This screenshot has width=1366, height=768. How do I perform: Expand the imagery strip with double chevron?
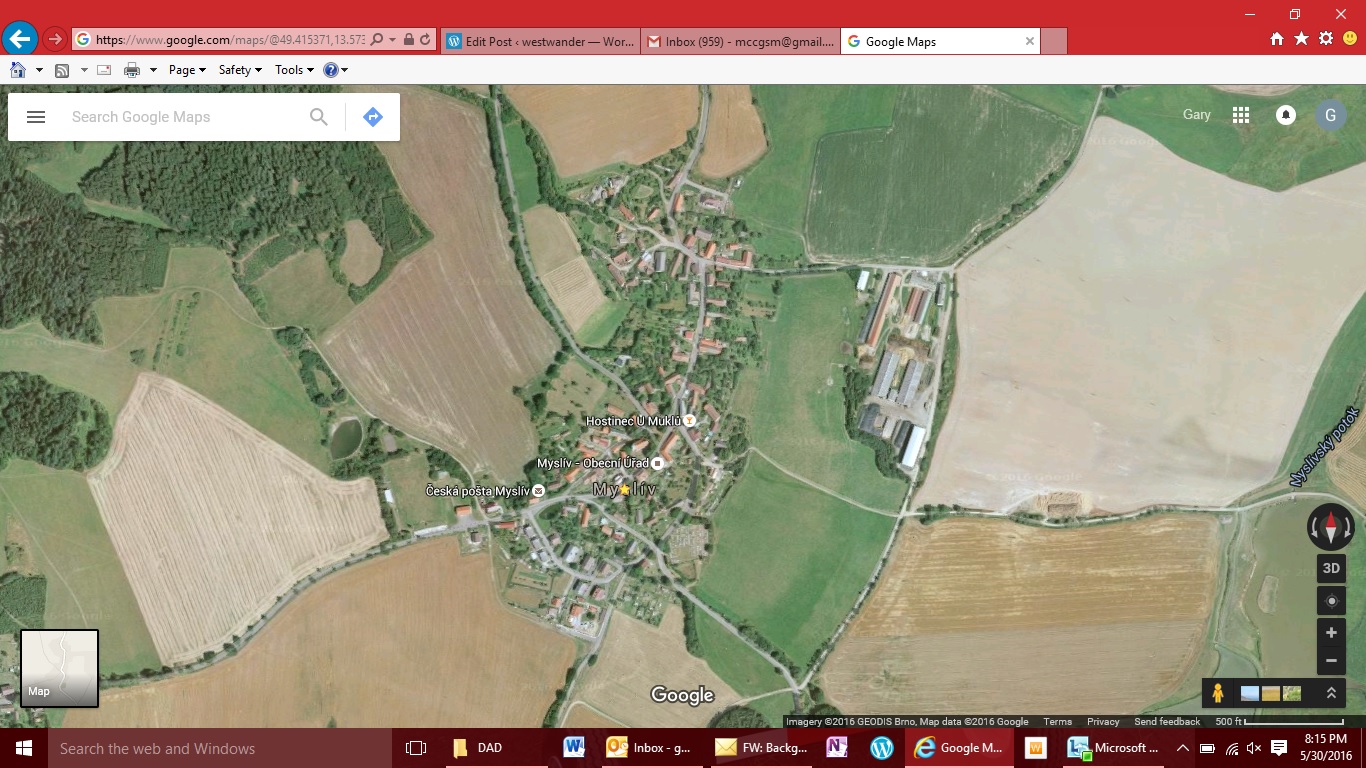click(x=1331, y=693)
